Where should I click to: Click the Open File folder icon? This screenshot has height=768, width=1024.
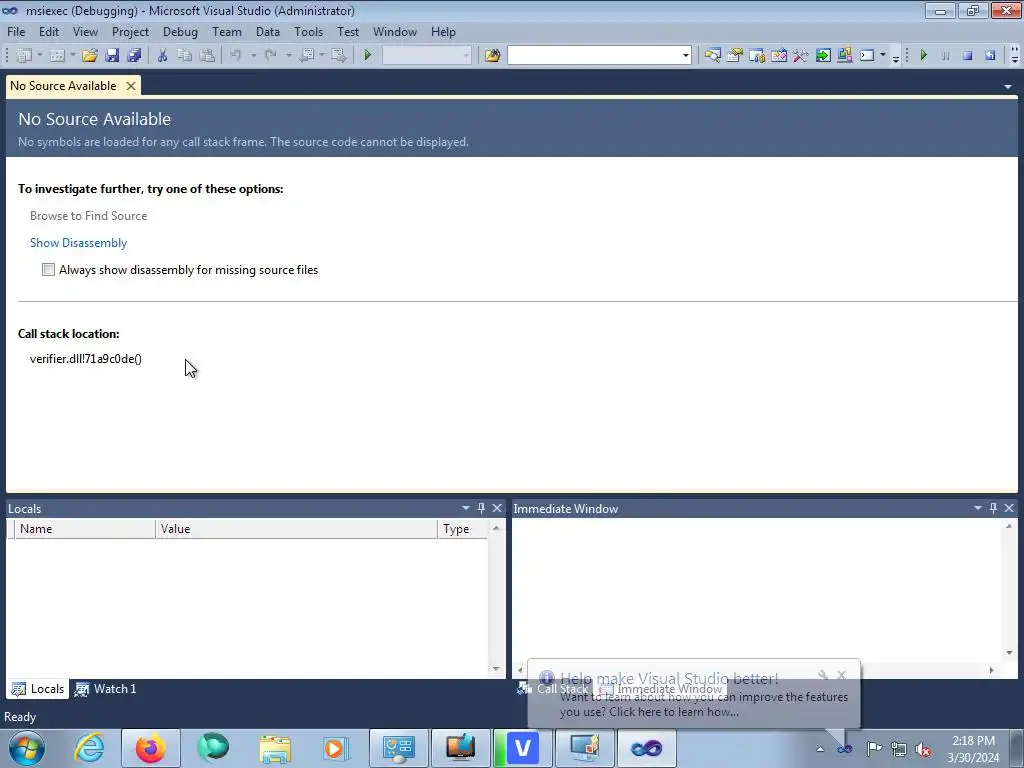coord(90,56)
